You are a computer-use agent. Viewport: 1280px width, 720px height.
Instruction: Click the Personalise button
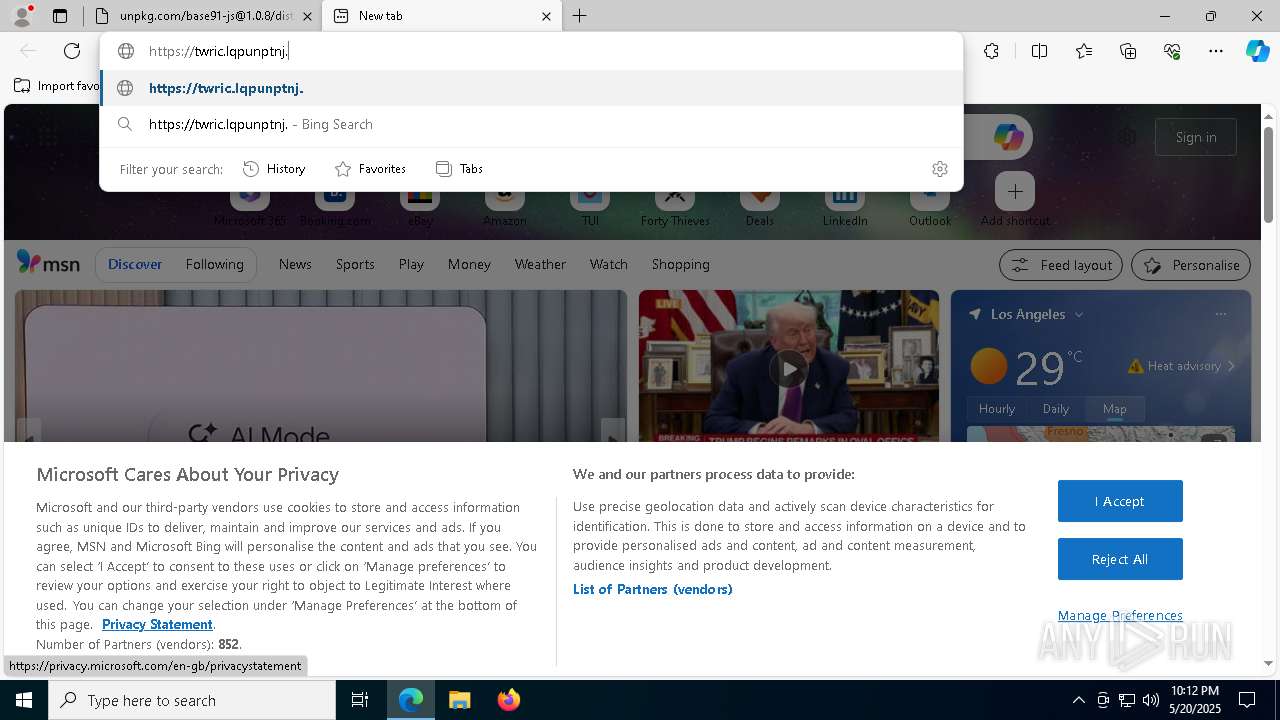point(1190,265)
